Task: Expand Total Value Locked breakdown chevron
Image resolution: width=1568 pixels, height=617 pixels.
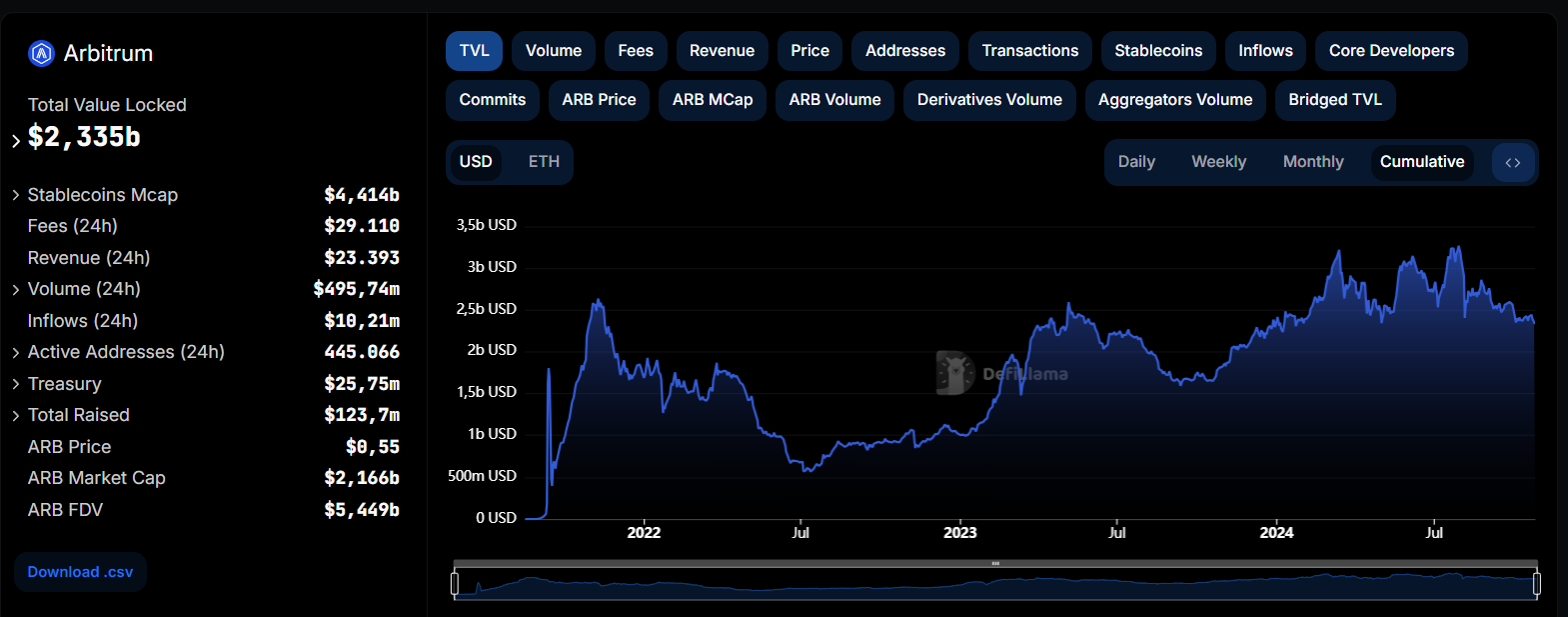Action: [16, 141]
